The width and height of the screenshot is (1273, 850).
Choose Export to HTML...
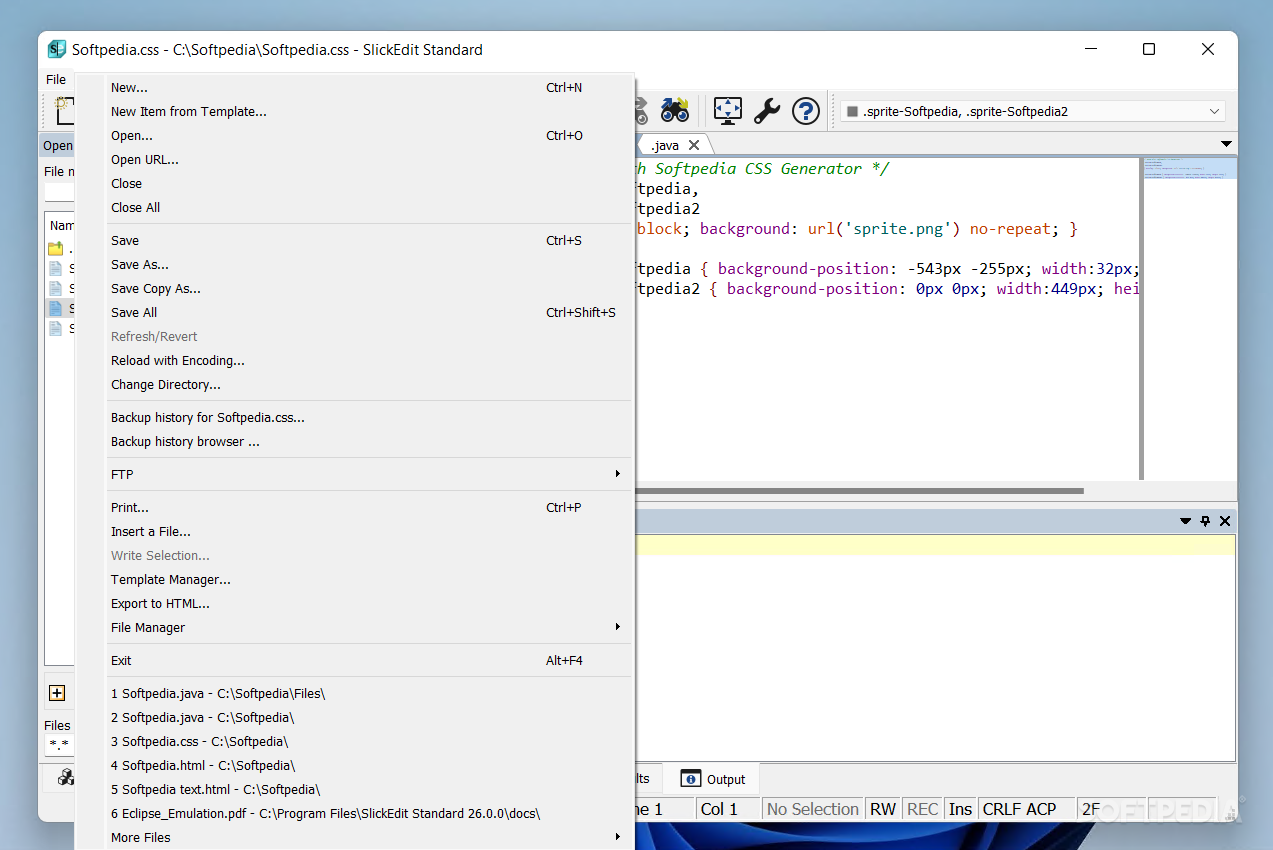pyautogui.click(x=369, y=603)
